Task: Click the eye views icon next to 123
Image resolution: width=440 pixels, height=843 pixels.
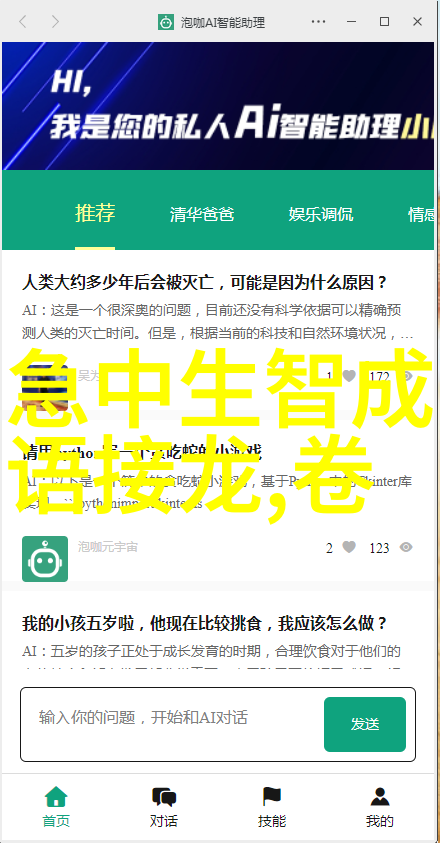Action: [x=406, y=547]
